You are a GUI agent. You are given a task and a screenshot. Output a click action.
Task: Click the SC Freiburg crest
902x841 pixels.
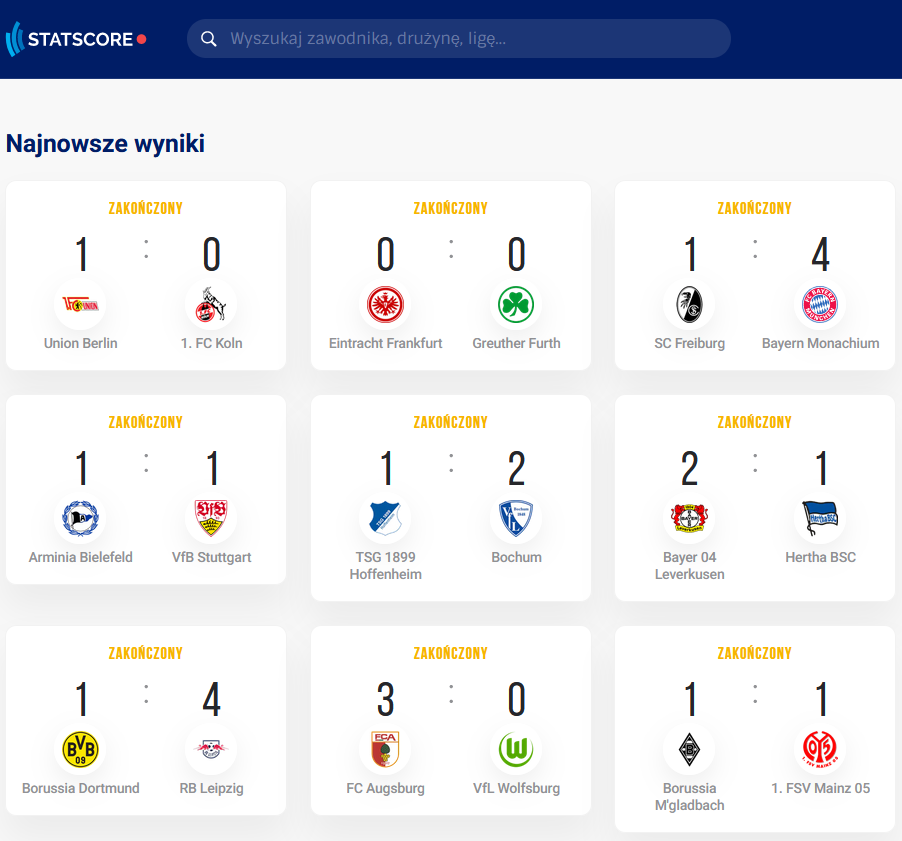coord(689,304)
